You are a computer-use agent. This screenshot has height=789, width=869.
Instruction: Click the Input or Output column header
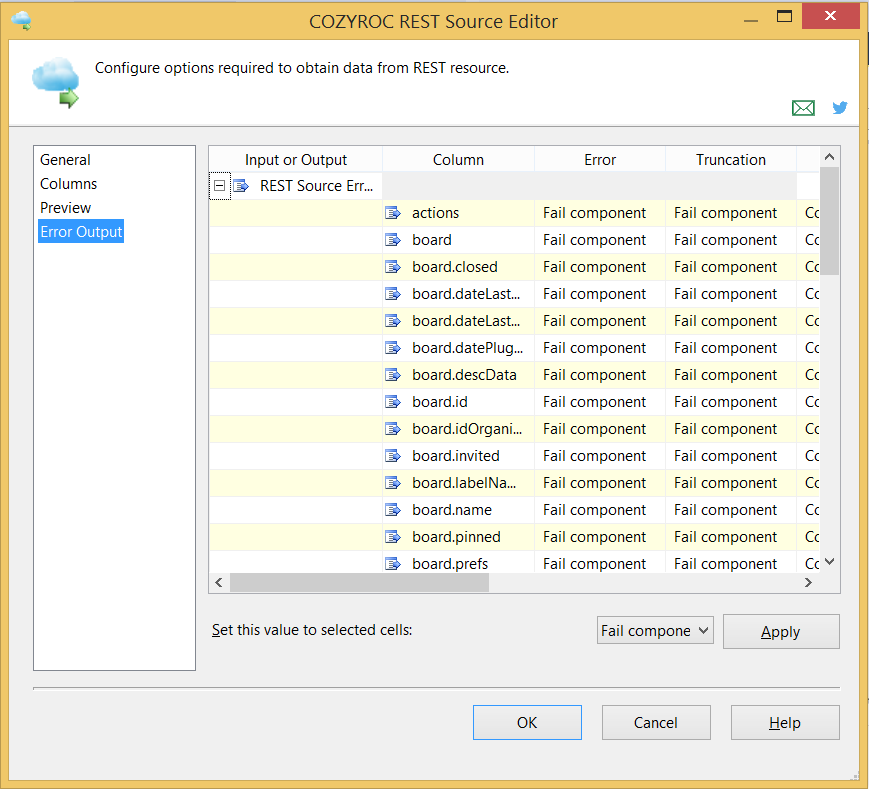[296, 160]
